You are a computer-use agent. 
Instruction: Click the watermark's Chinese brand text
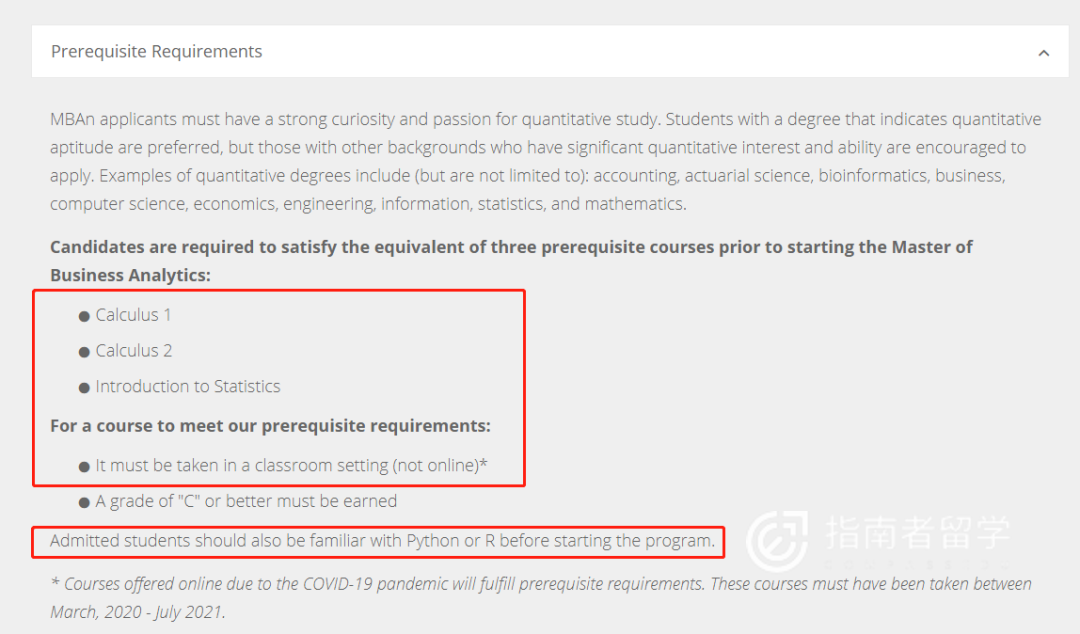917,533
